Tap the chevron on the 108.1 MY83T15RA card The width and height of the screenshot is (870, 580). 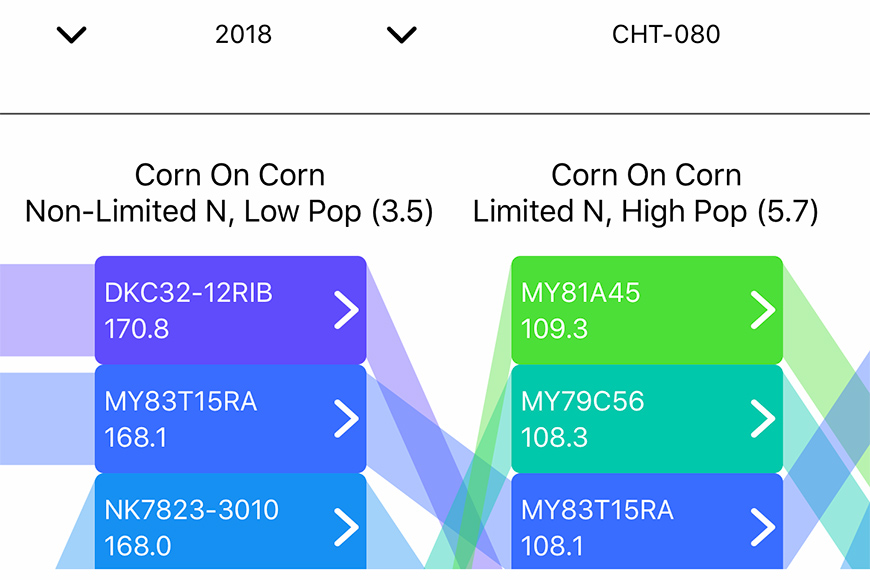point(763,527)
